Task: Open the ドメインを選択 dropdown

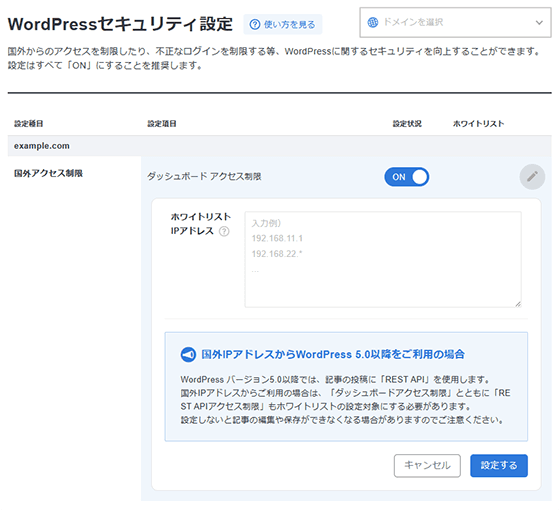Action: tap(455, 22)
